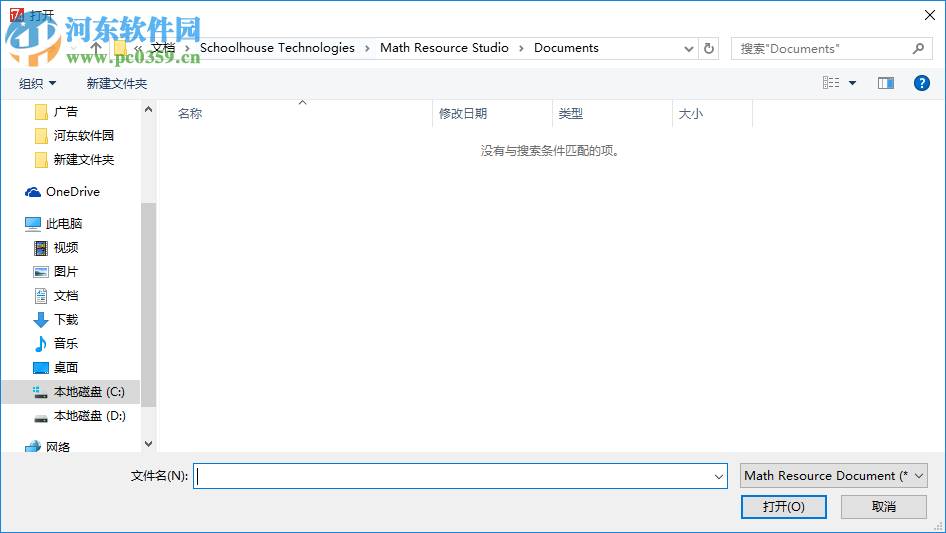Click the search magnifier icon

point(918,48)
